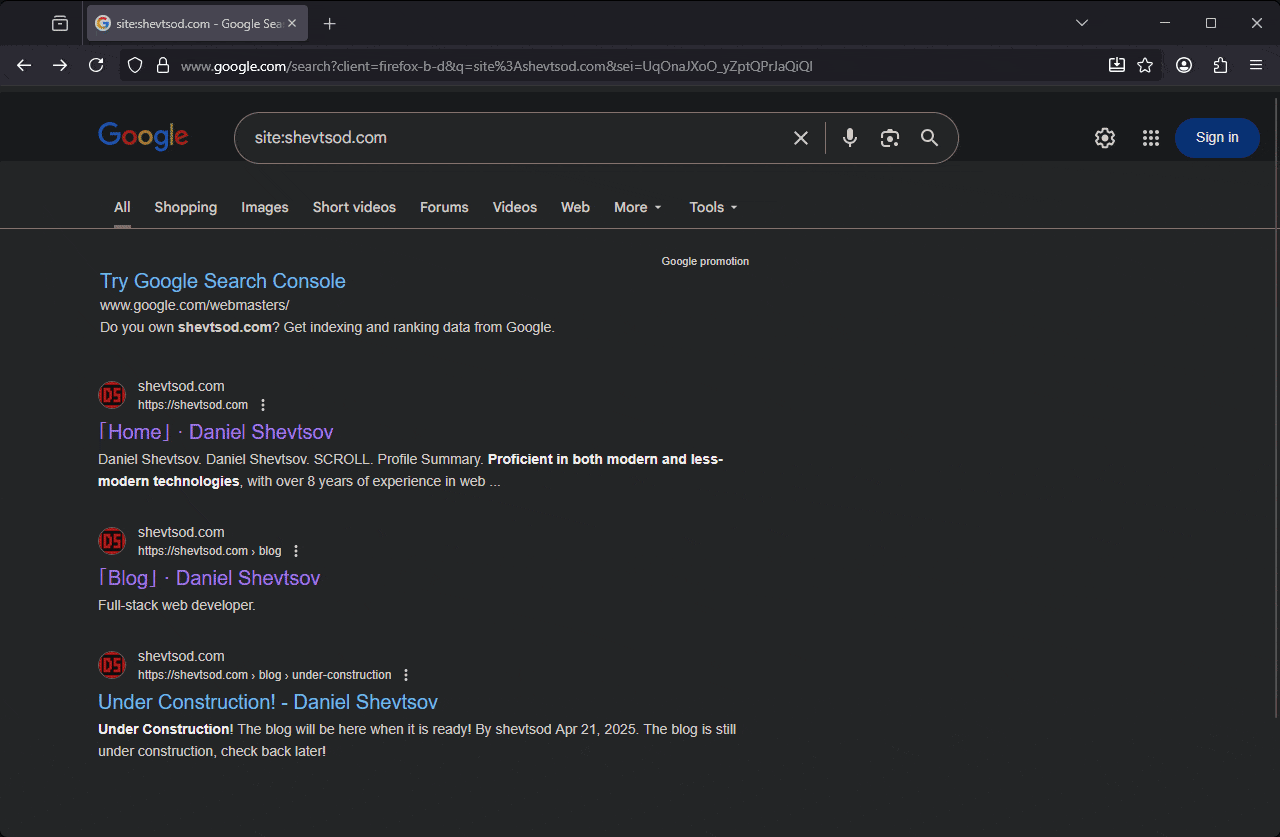The image size is (1280, 837).
Task: Click the Google search box text
Action: [x=320, y=138]
